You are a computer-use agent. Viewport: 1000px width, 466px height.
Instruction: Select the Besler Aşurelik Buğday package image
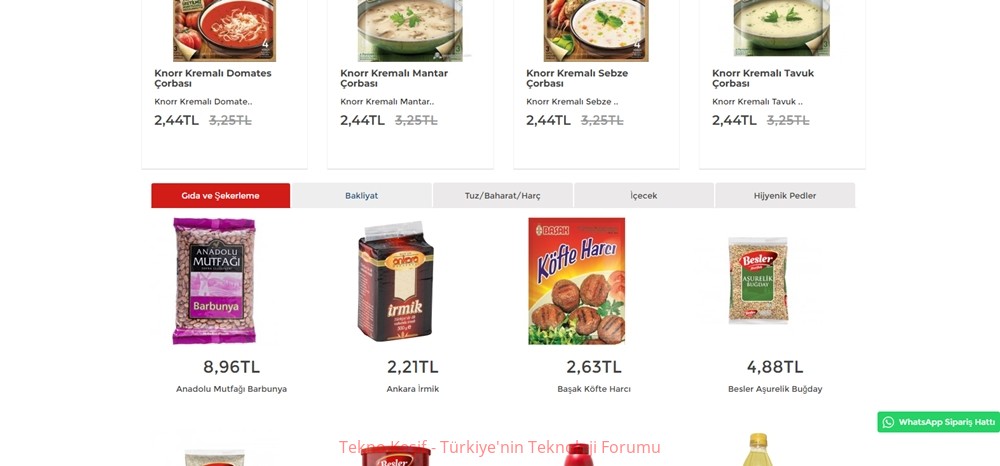(758, 280)
